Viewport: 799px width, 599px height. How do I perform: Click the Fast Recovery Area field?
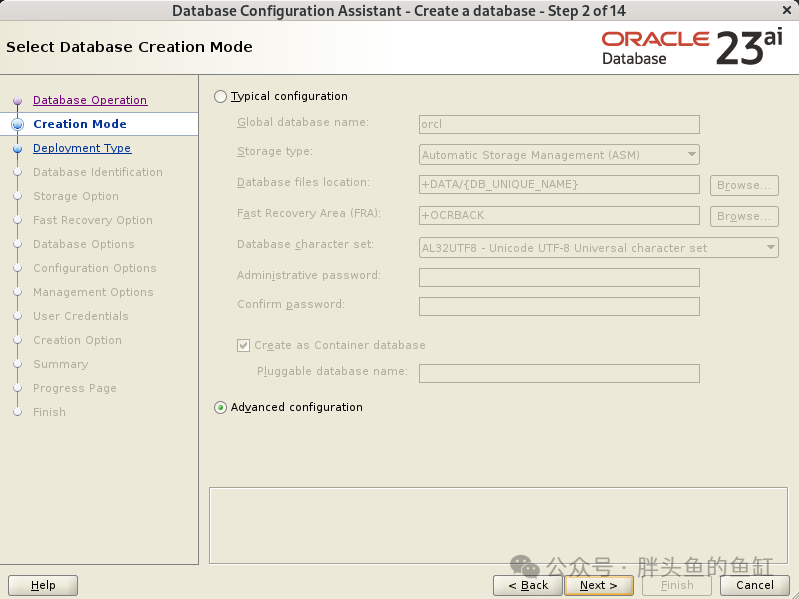point(559,215)
